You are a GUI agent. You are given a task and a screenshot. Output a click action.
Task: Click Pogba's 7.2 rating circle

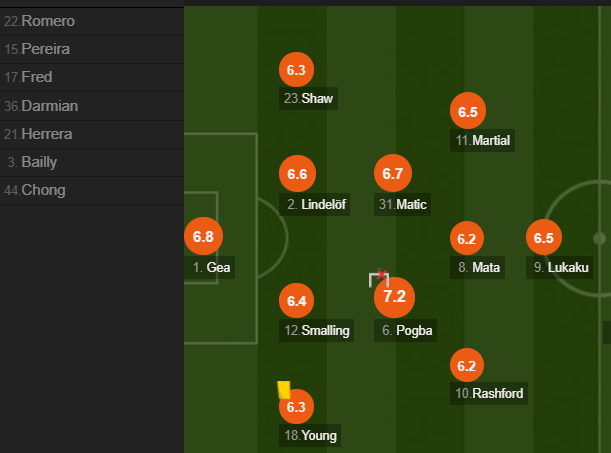[394, 297]
